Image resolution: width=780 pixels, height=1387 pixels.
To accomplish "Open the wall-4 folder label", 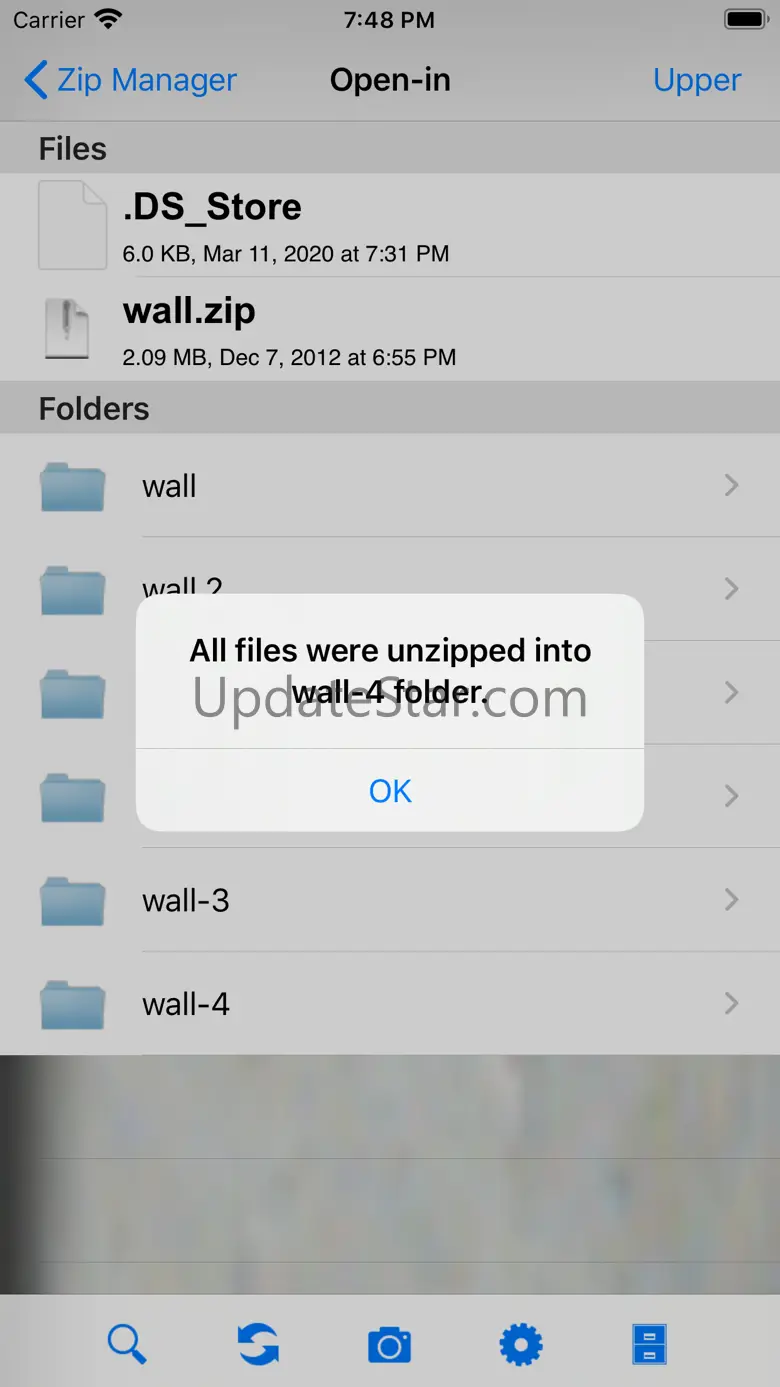I will pos(186,1004).
